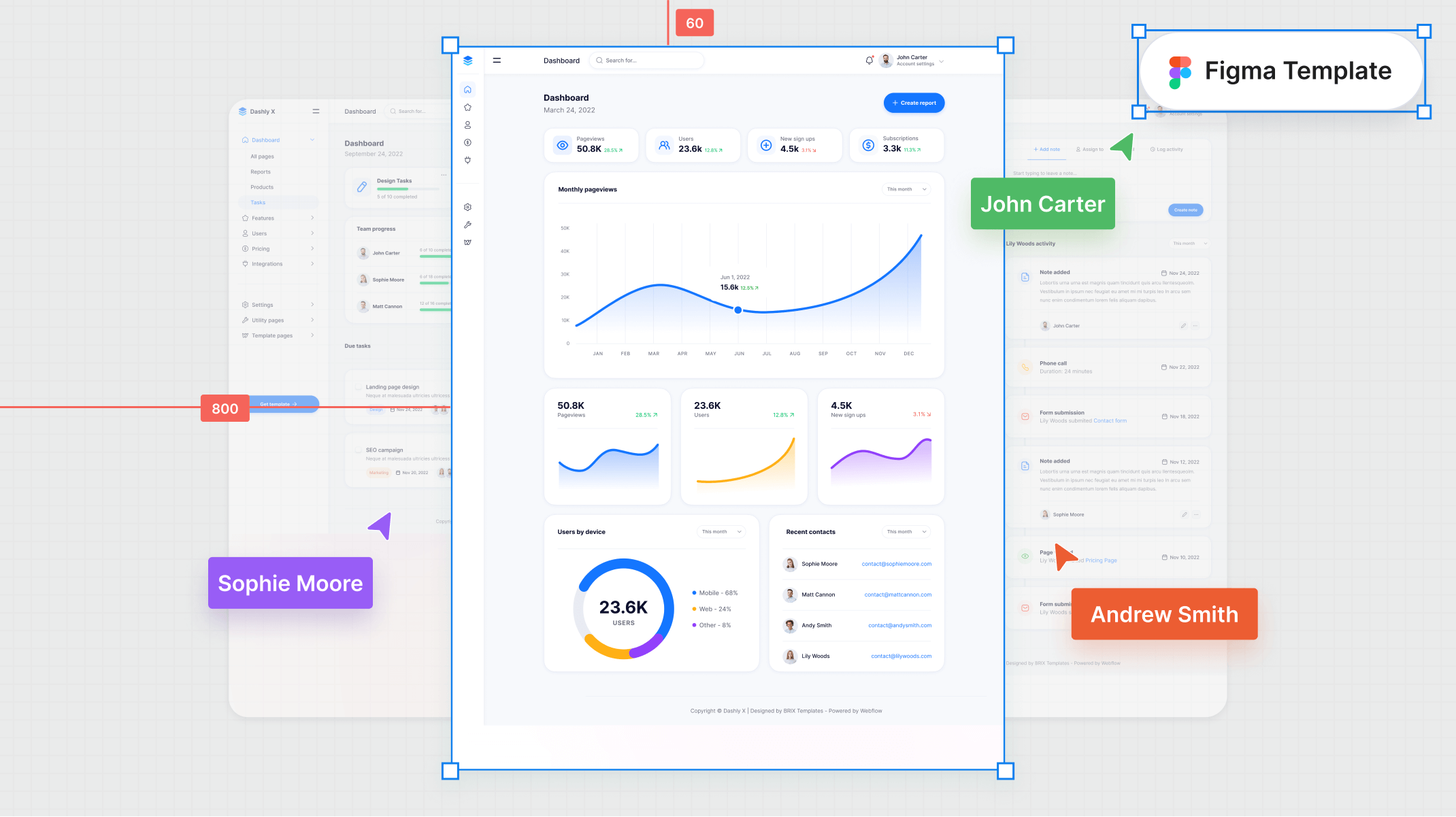Select the user profile icon in sidebar
The width and height of the screenshot is (1456, 817).
coord(468,124)
